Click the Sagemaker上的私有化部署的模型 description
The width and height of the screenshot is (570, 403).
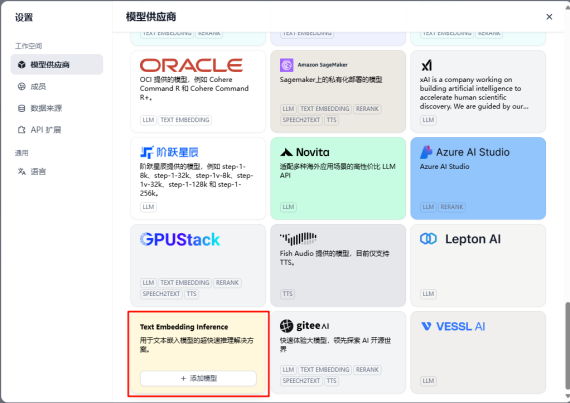pyautogui.click(x=331, y=80)
